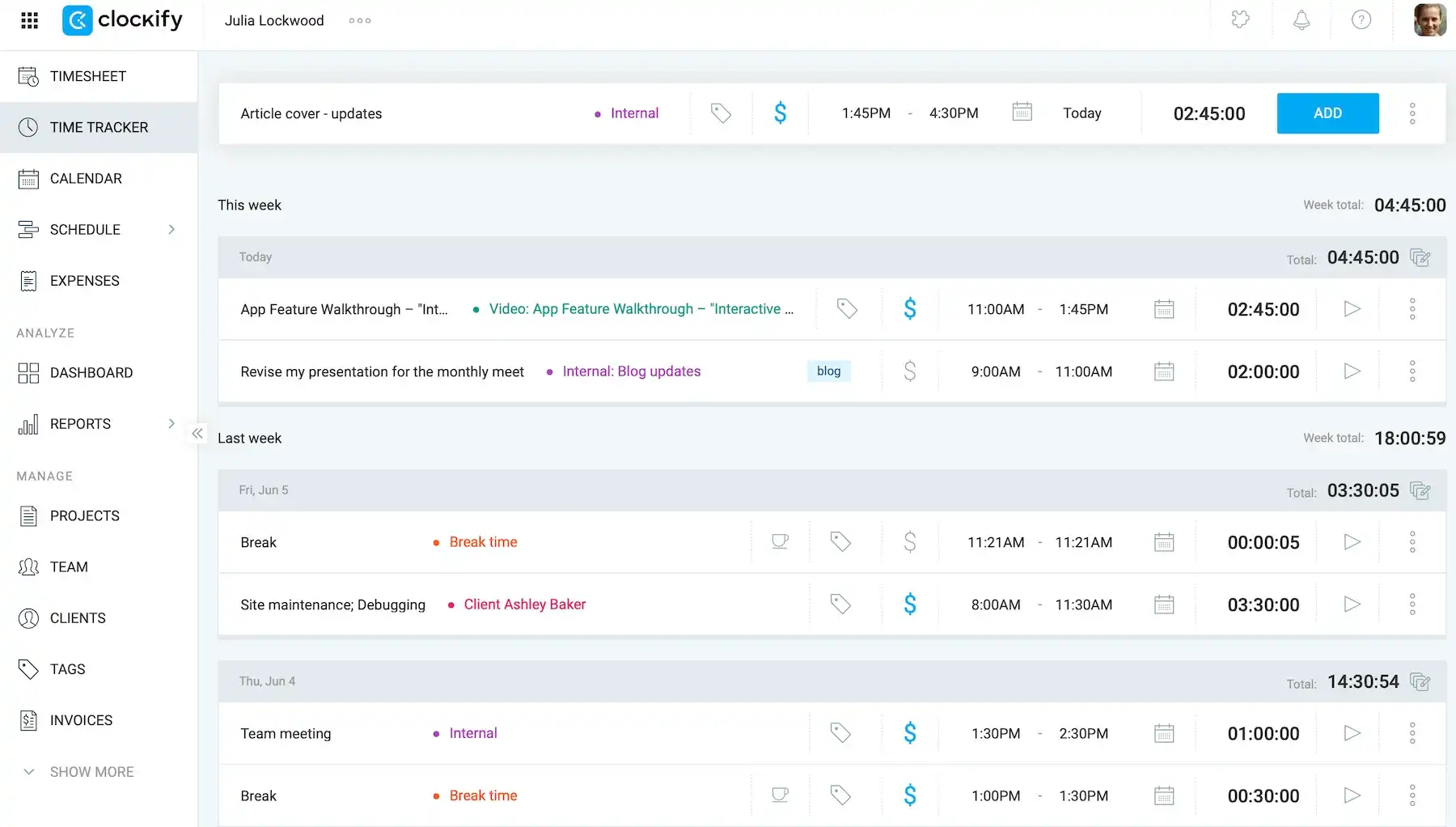
Task: Open calendar for Site maintenance entry
Action: coord(1164,604)
